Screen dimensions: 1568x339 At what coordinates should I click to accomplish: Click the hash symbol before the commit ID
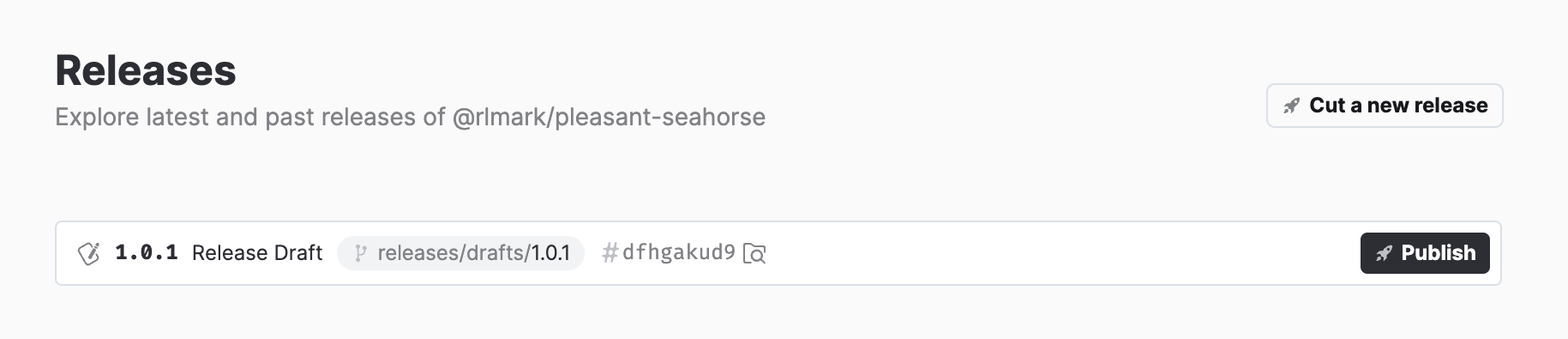pos(610,252)
